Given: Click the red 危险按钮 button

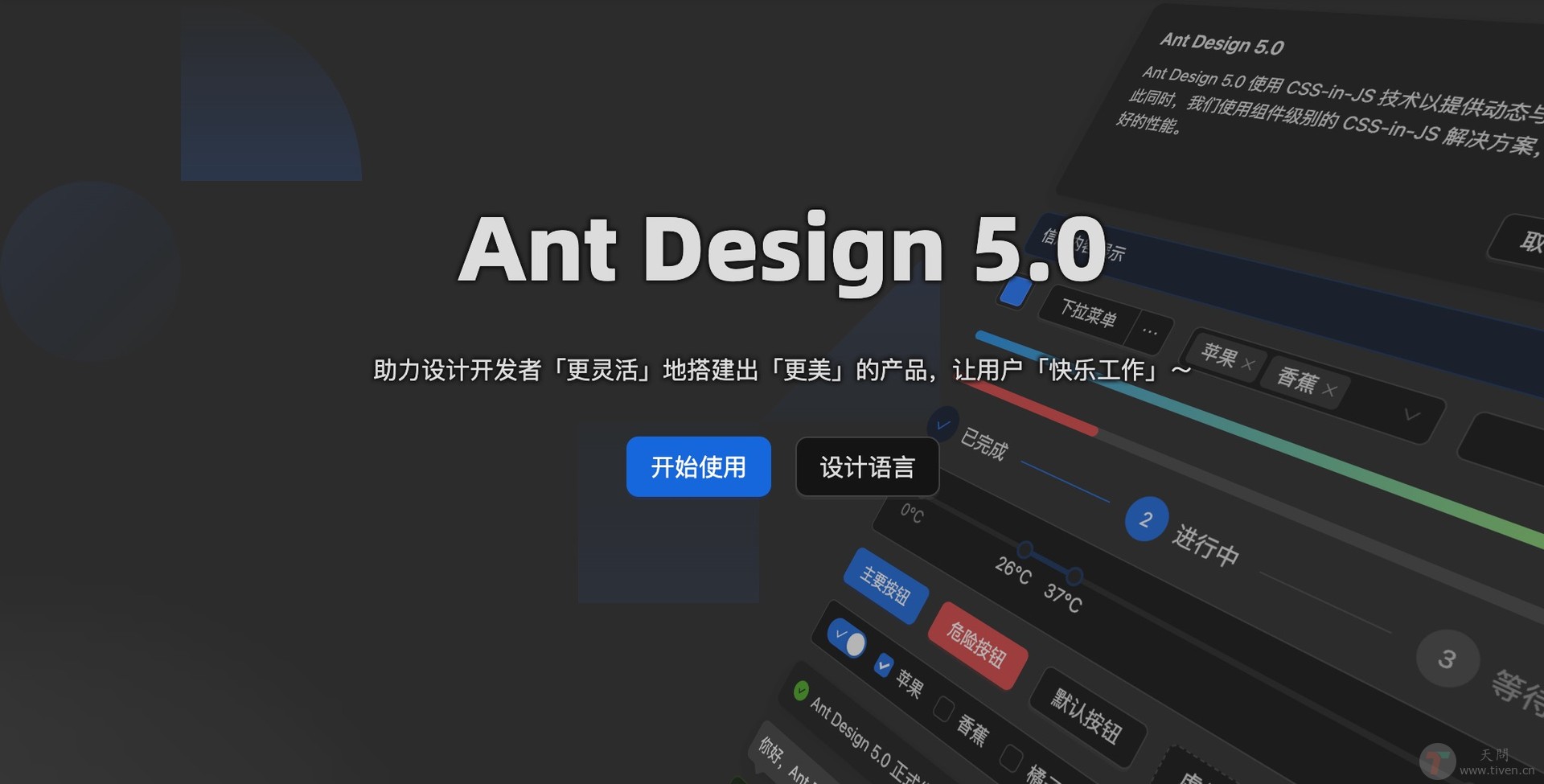Looking at the screenshot, I should click(977, 645).
